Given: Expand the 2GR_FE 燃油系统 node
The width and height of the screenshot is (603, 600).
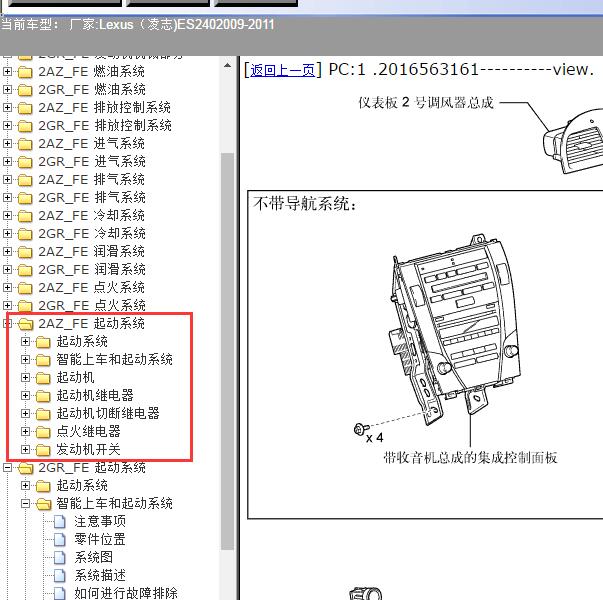Looking at the screenshot, I should click(7, 90).
